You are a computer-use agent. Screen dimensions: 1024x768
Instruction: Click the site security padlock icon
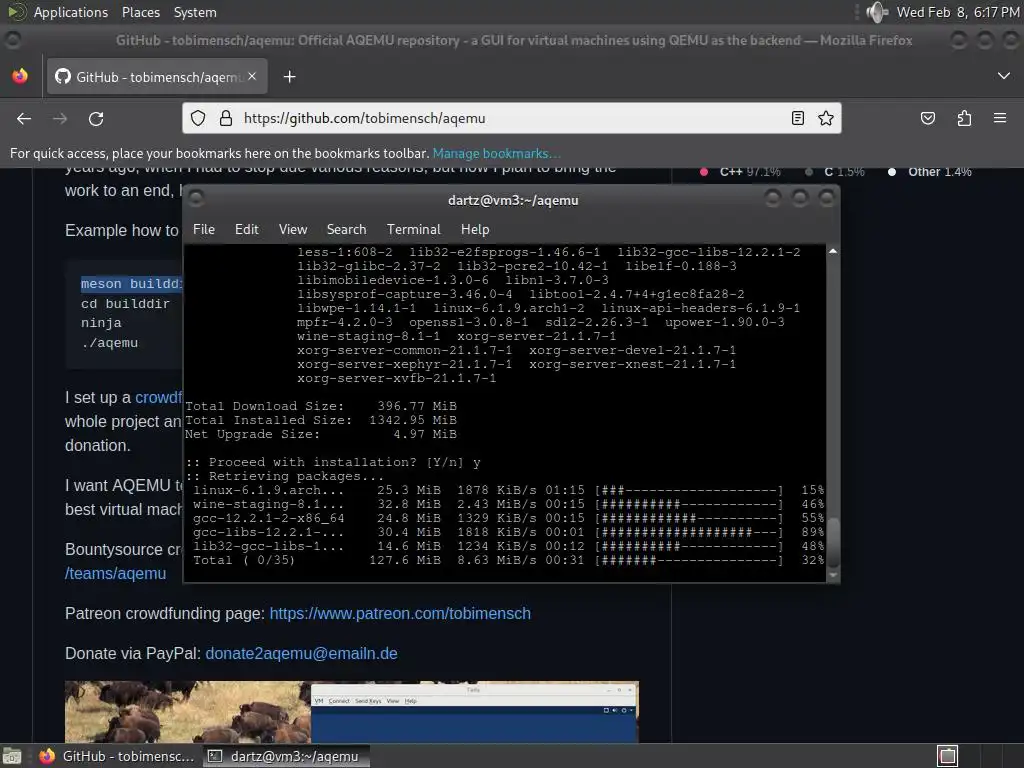[226, 118]
